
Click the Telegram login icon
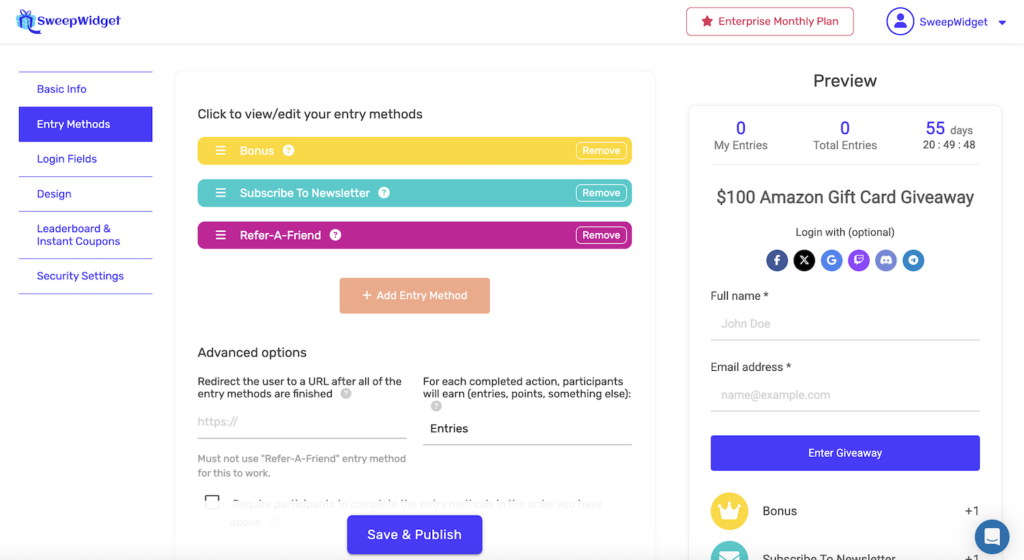coord(912,261)
